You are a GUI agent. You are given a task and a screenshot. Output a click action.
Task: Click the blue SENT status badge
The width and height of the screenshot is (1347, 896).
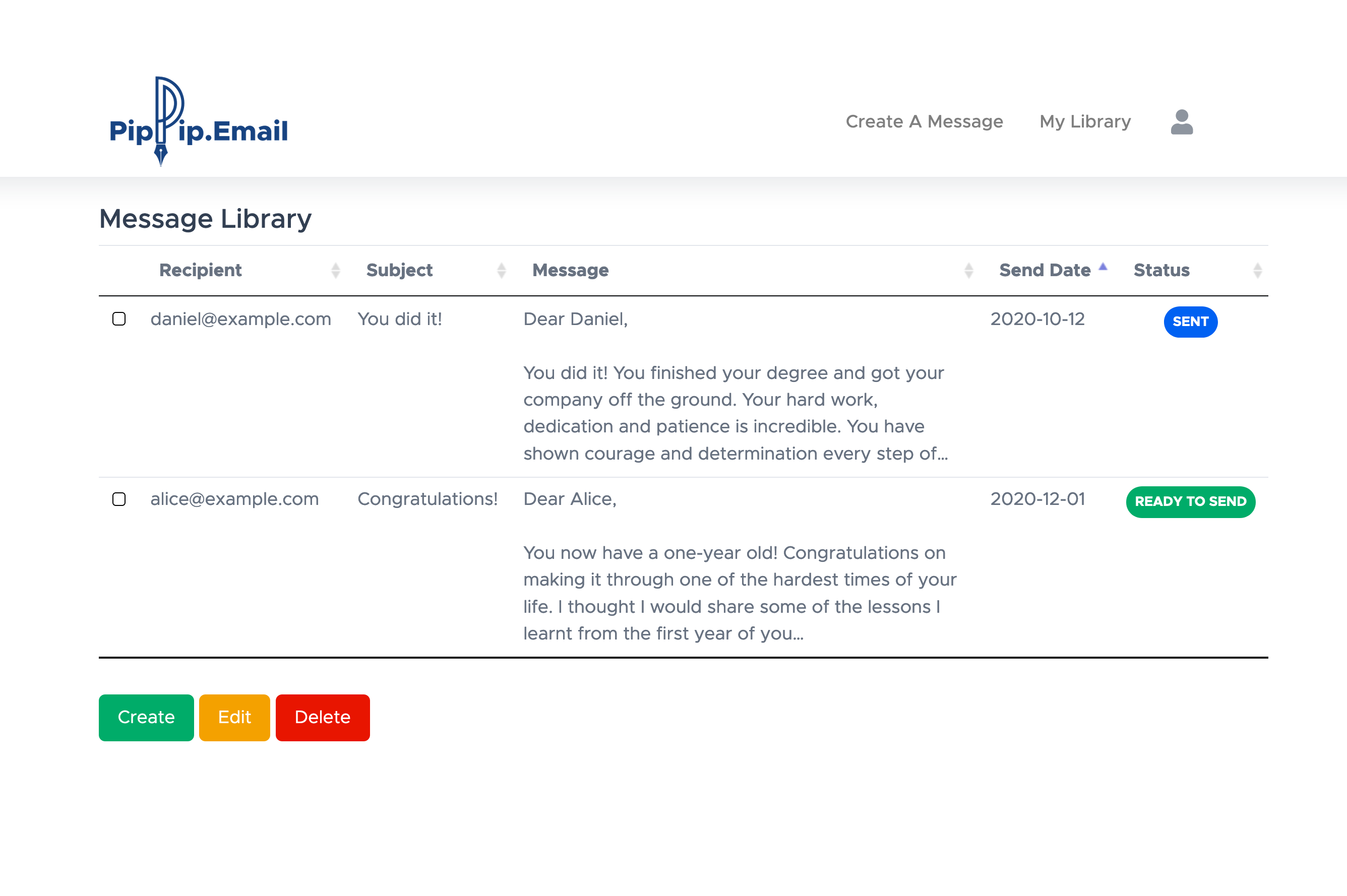(1190, 322)
